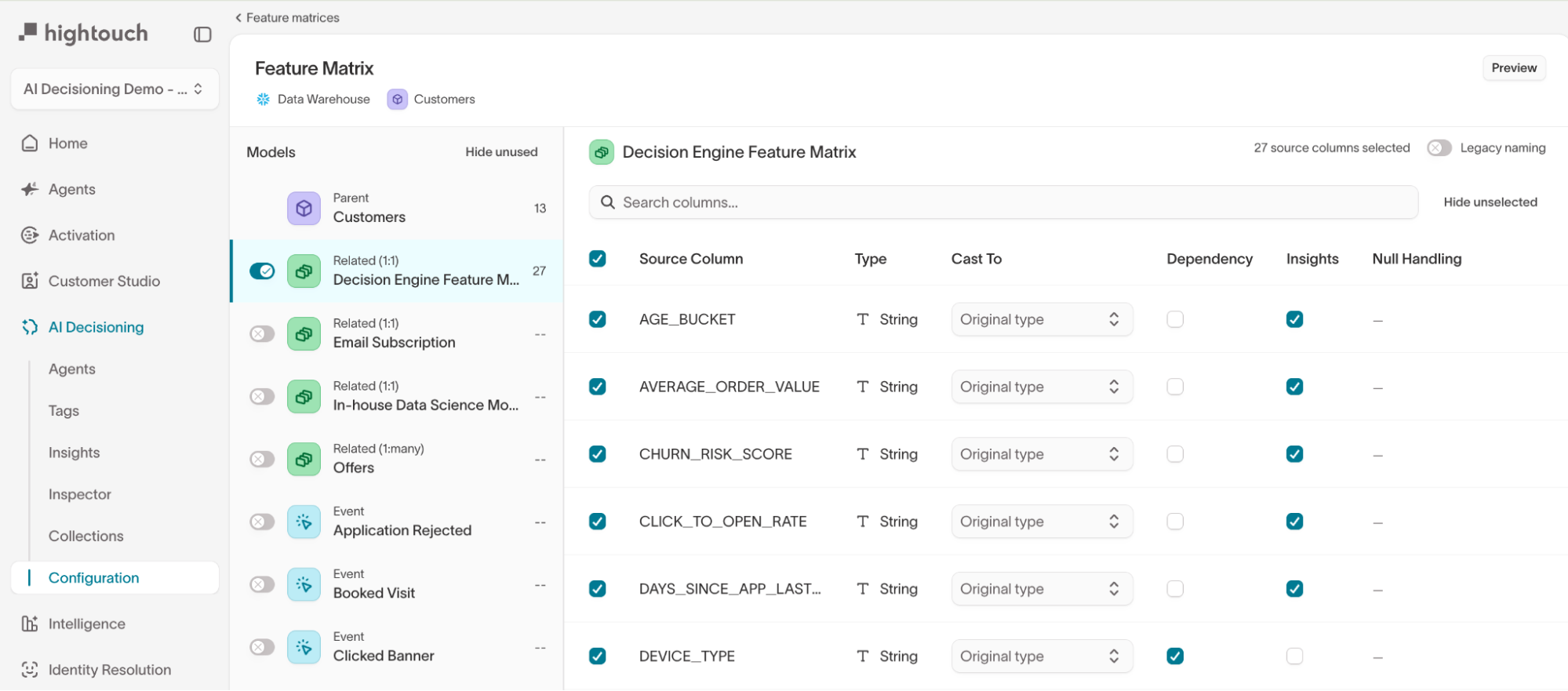Open Cast To dropdown for CHURN_RISK_SCORE
The height and width of the screenshot is (691, 1568).
pyautogui.click(x=1042, y=454)
